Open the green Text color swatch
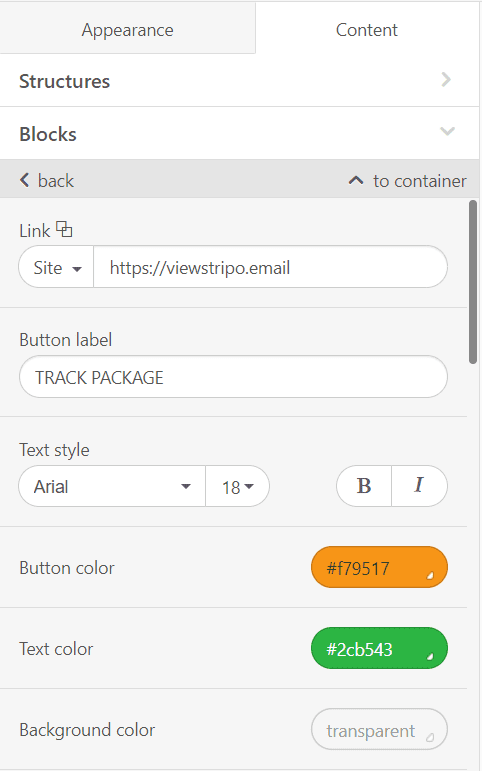Screen dimensions: 482x771 tap(379, 649)
